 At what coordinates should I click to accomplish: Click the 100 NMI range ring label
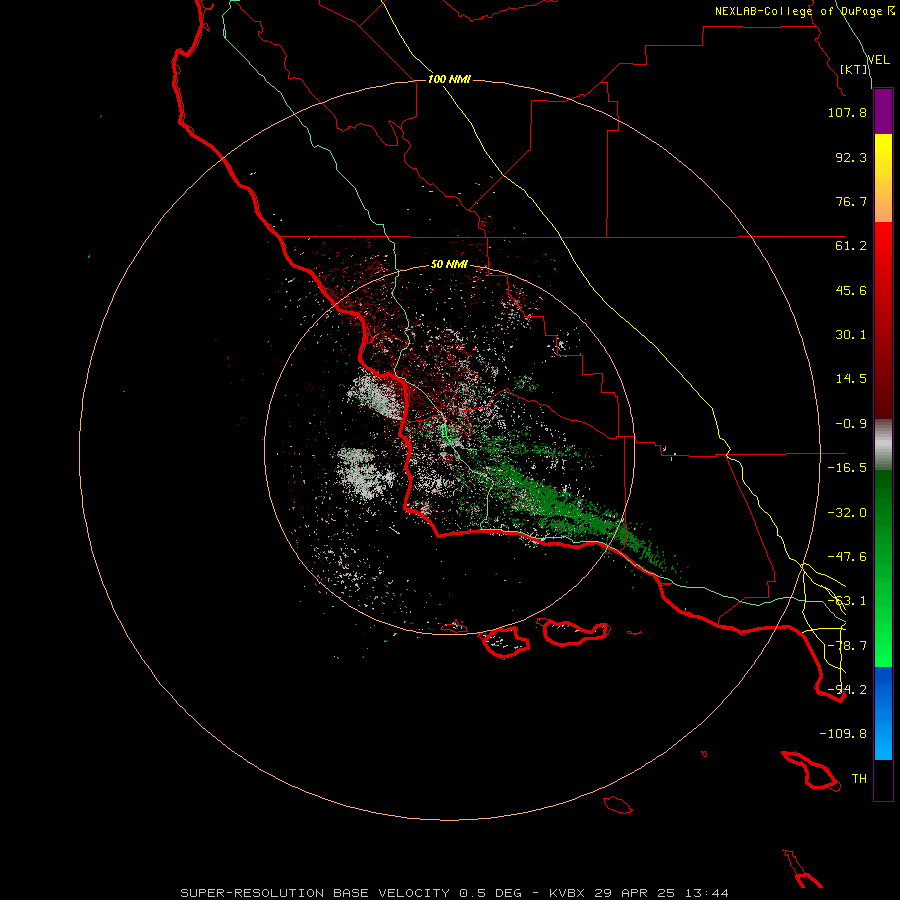pyautogui.click(x=449, y=79)
